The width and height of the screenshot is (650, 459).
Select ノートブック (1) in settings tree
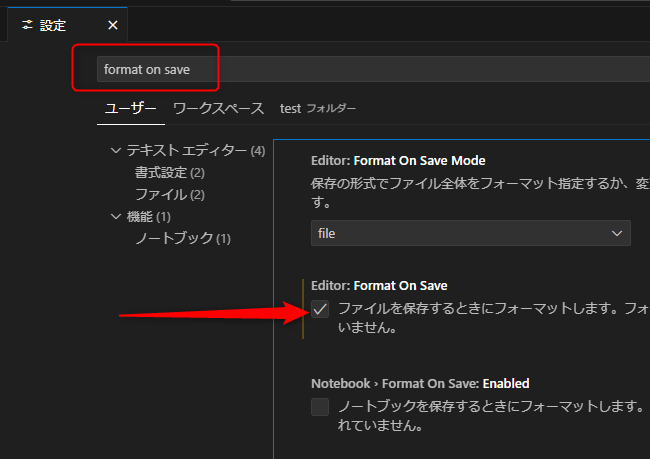pyautogui.click(x=183, y=238)
